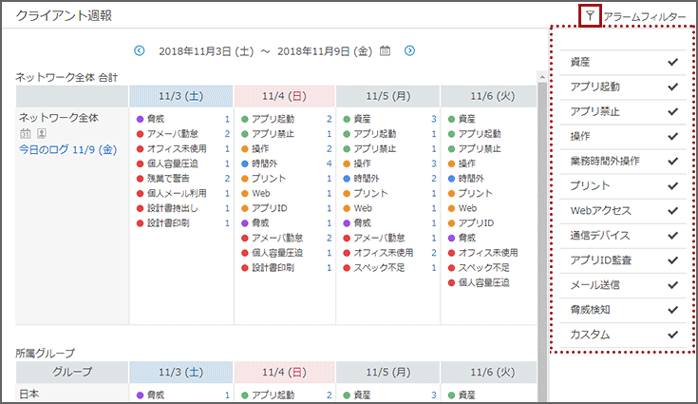Click グループ column header
The width and height of the screenshot is (698, 404).
click(x=72, y=372)
